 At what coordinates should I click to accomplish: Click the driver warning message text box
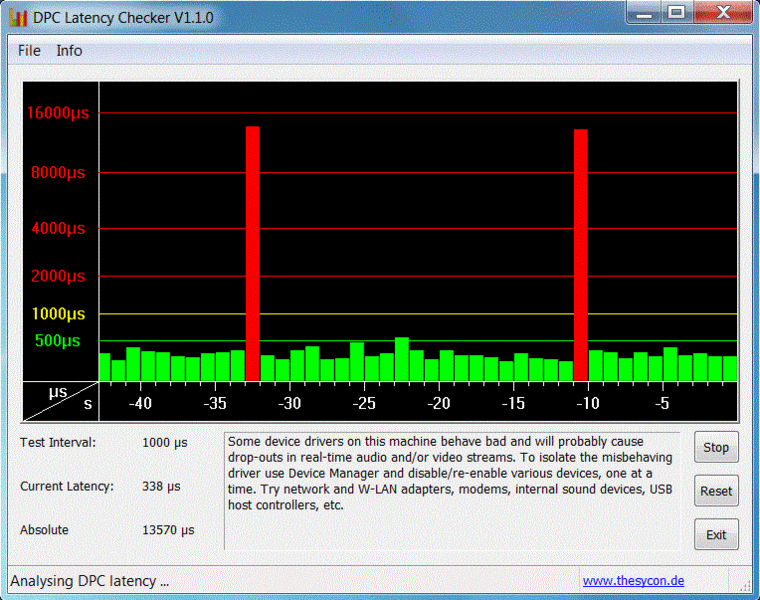(x=452, y=491)
